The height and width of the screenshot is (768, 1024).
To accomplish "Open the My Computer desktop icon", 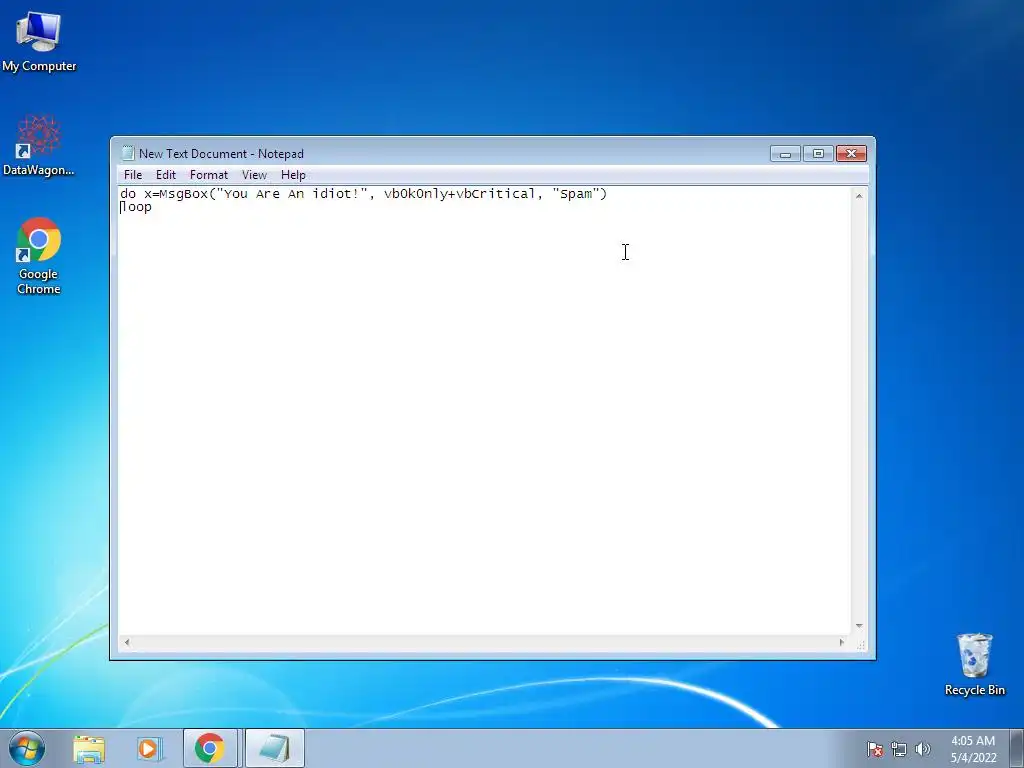I will pyautogui.click(x=39, y=41).
